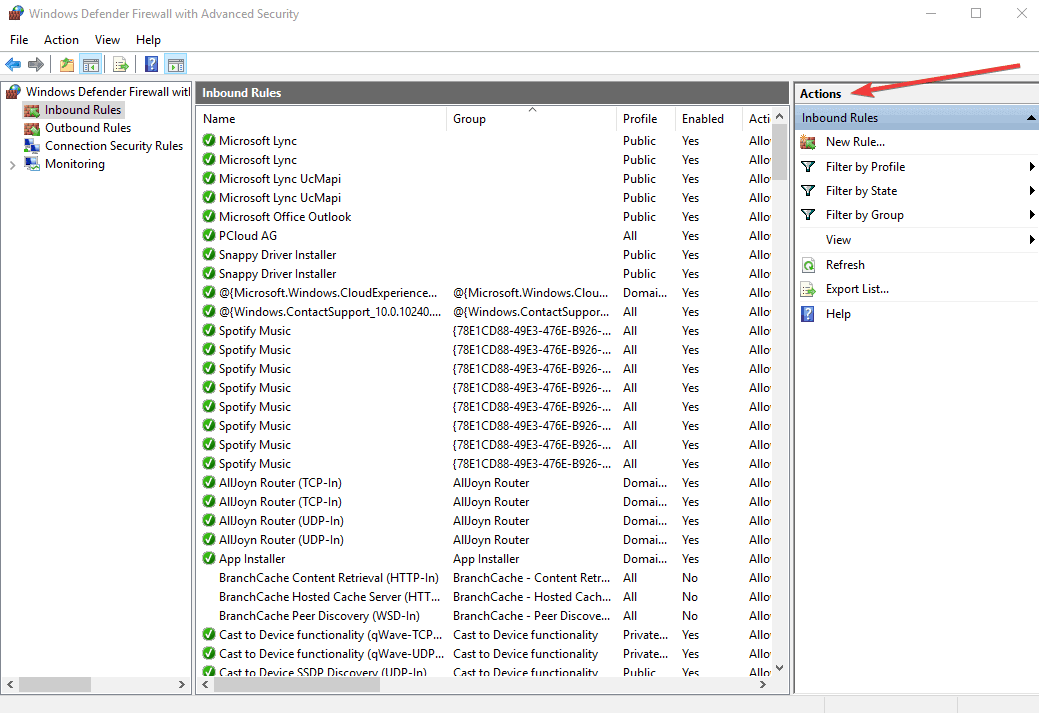Click the window title bar firewall icon
Image resolution: width=1039 pixels, height=713 pixels.
tap(16, 13)
